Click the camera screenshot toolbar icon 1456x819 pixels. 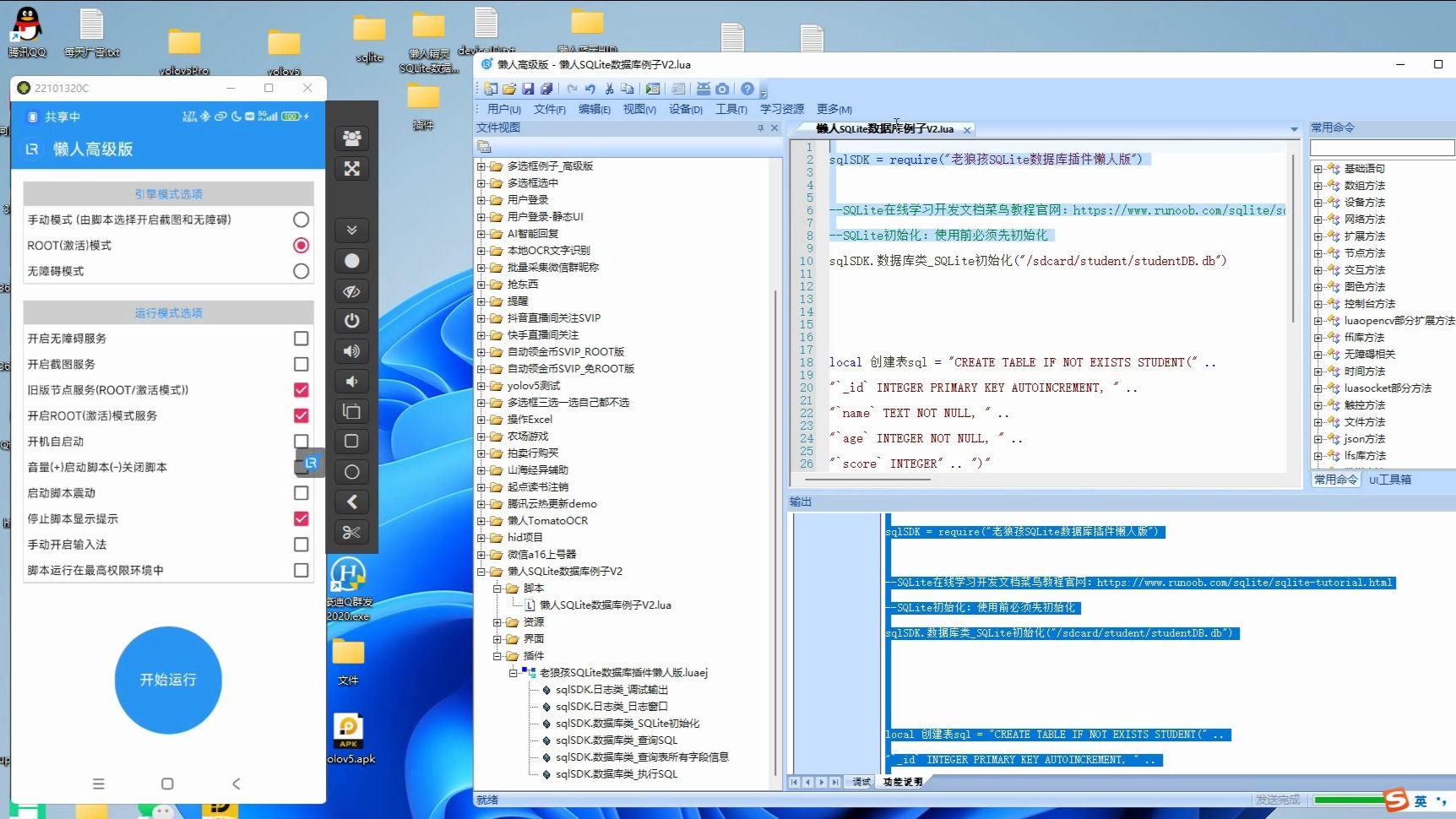(x=722, y=89)
